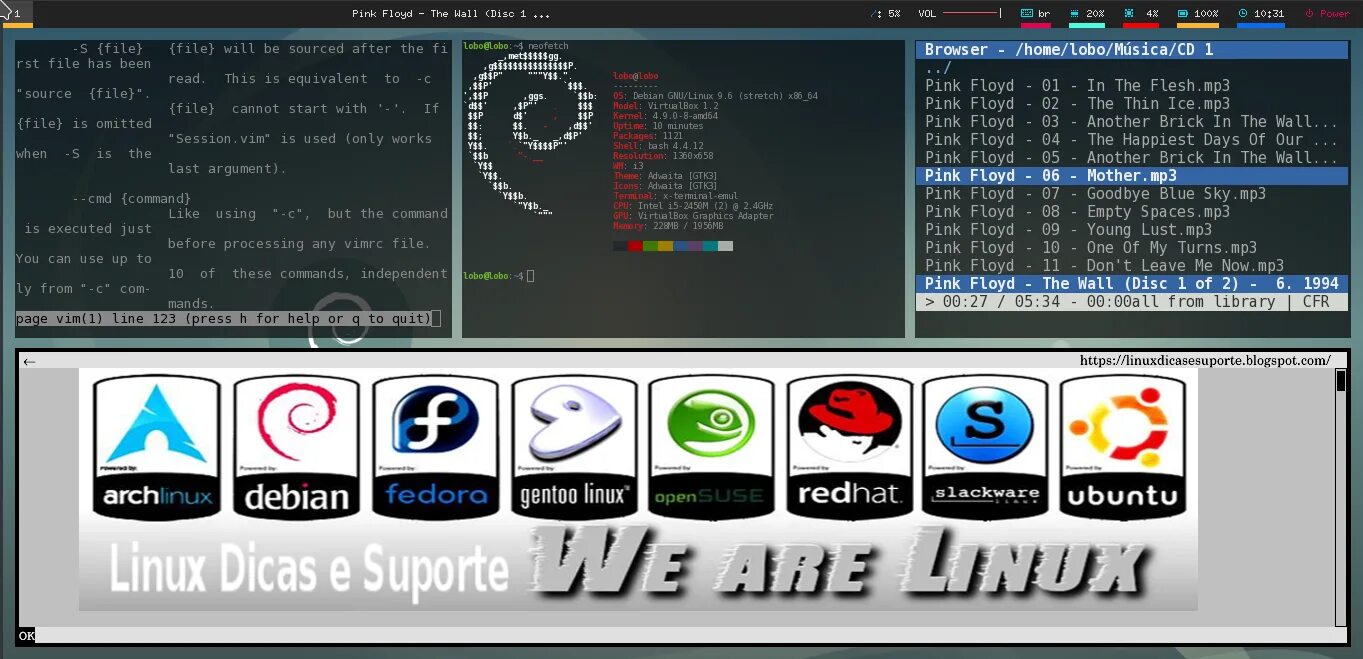Viewport: 1363px width, 659px height.
Task: Click now-playing line "The Wall (Disc 1 of 2)"
Action: (x=1132, y=284)
